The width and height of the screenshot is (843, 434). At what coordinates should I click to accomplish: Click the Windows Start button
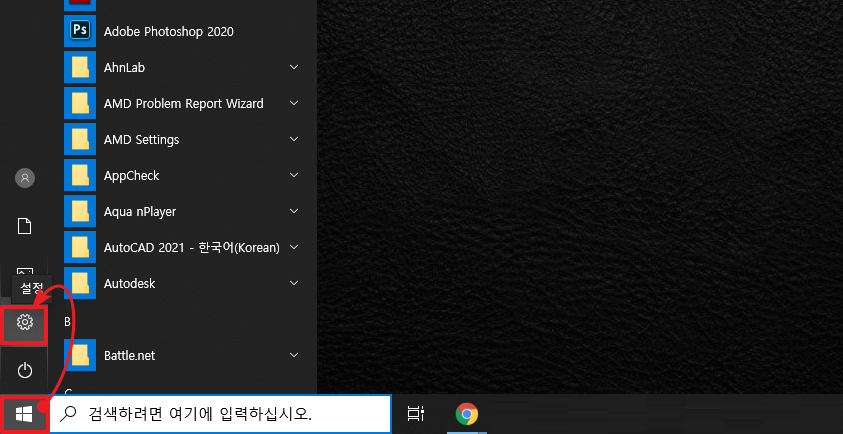click(x=24, y=414)
